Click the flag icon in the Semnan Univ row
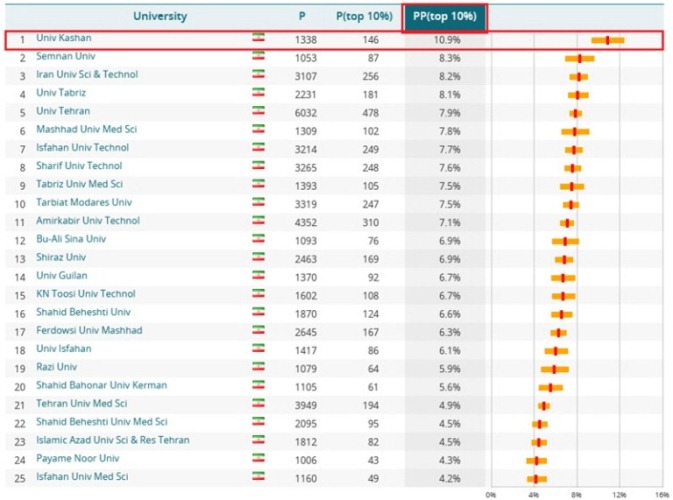Screen dimensions: 673x500 tap(258, 57)
